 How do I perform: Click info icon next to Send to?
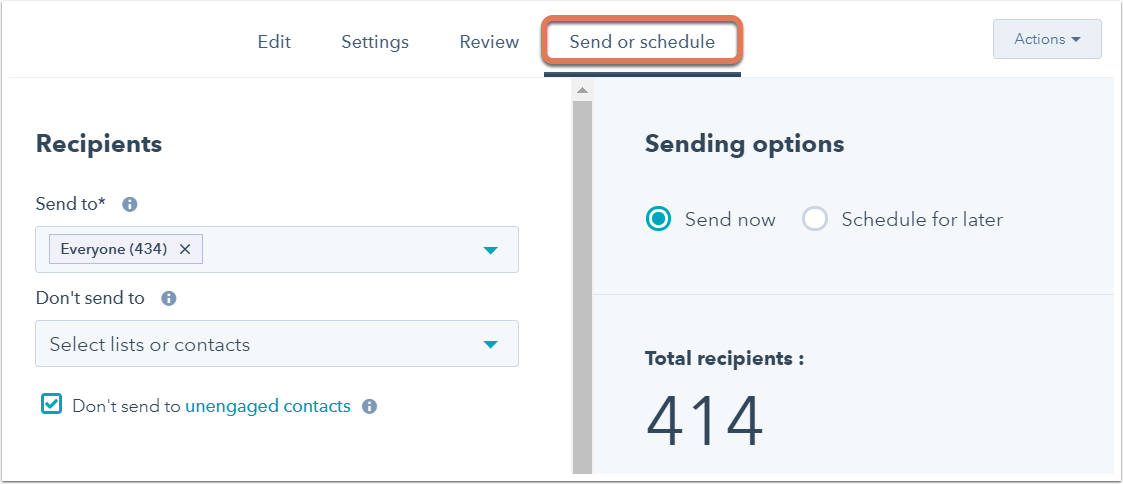(x=129, y=204)
